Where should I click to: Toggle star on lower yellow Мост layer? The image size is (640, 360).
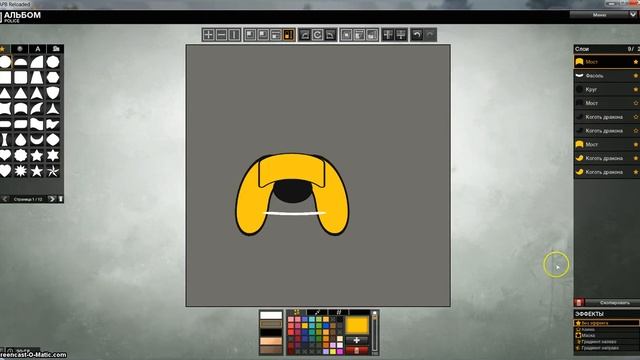(636, 144)
